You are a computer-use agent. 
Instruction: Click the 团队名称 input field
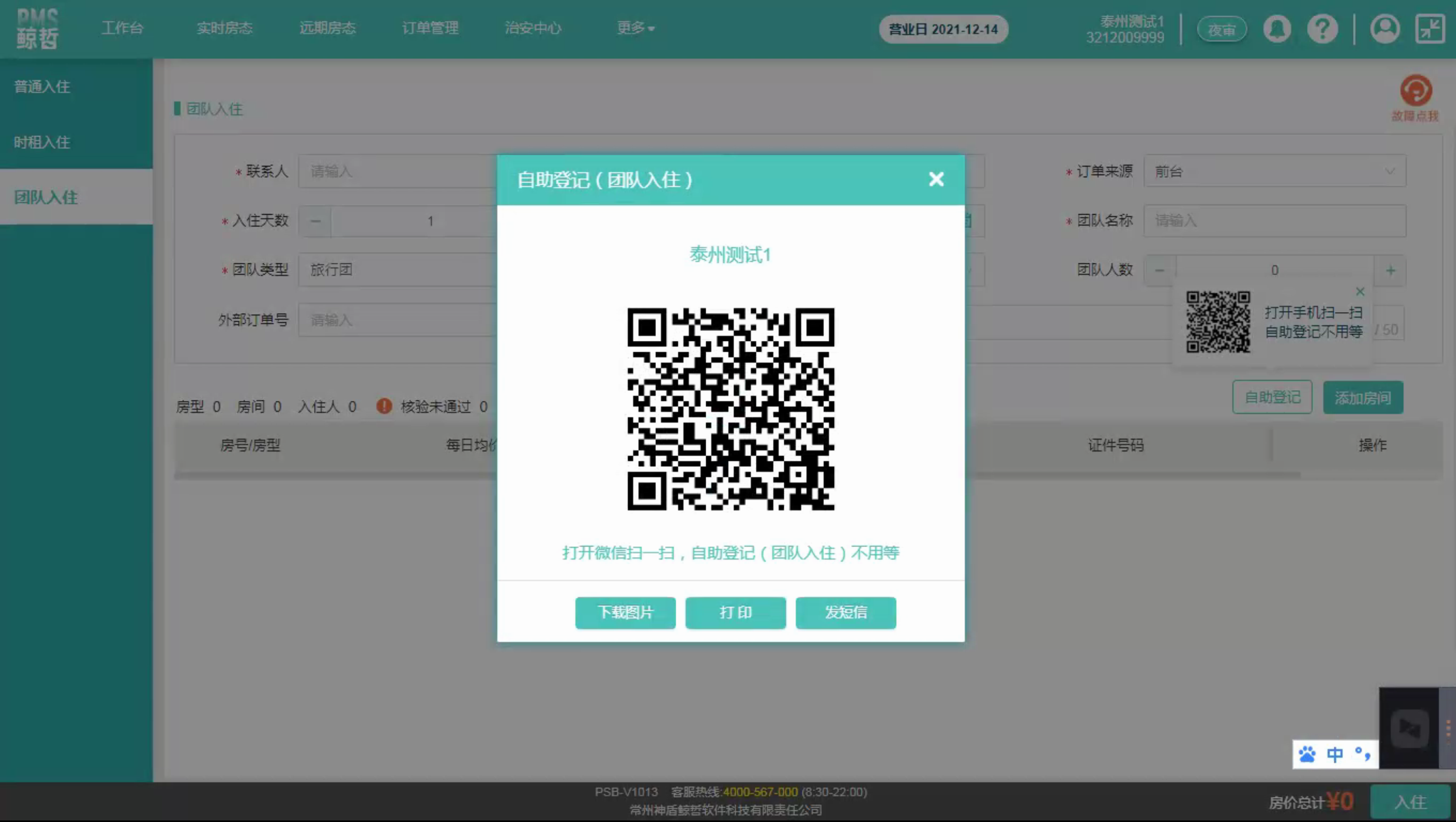tap(1274, 221)
